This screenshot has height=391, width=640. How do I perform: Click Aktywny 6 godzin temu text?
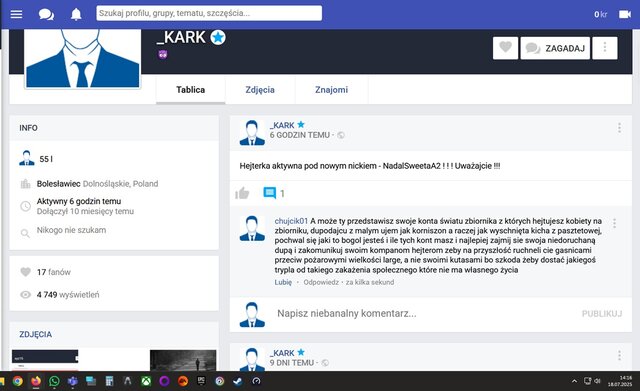click(79, 201)
